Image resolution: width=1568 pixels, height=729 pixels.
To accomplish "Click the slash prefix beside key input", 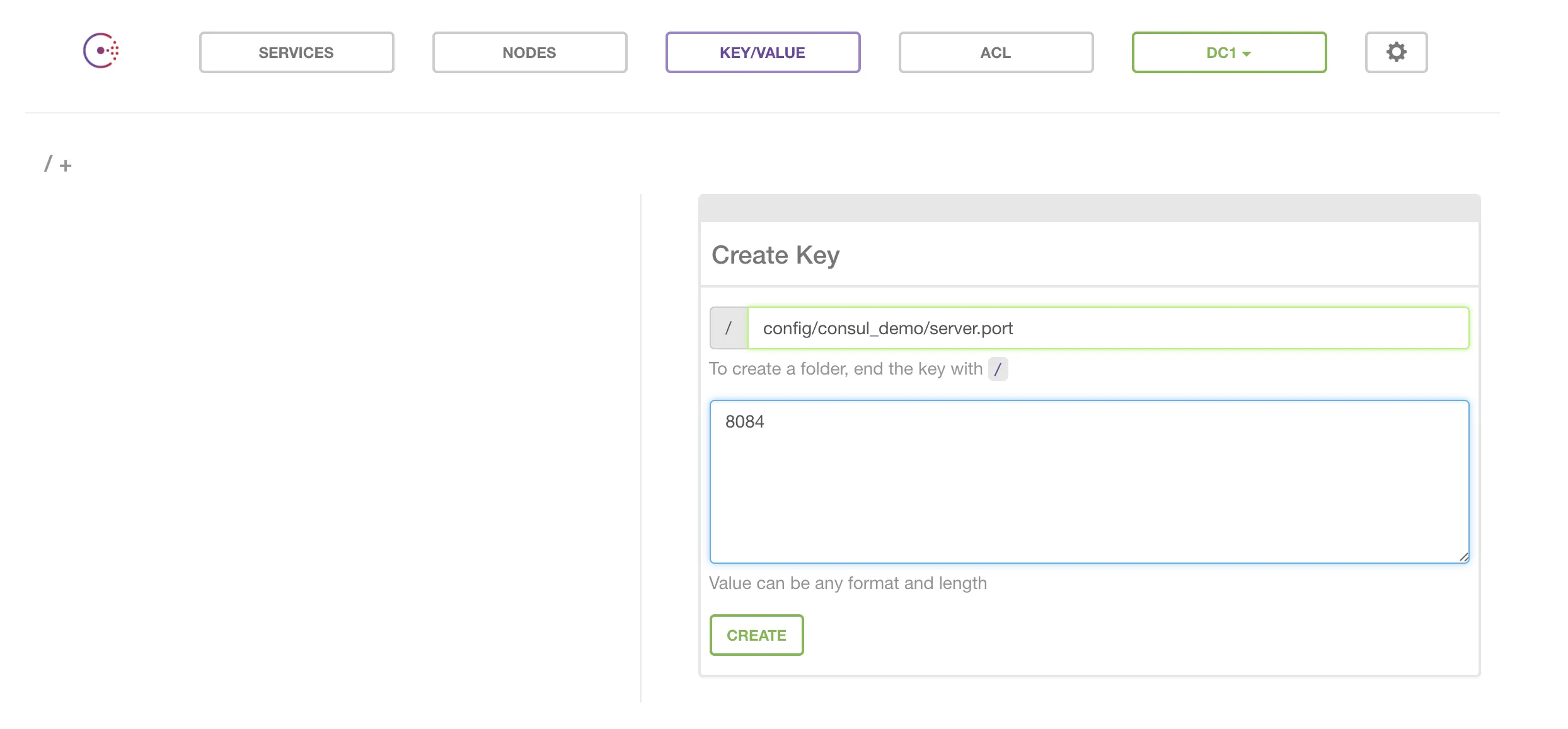I will point(729,328).
